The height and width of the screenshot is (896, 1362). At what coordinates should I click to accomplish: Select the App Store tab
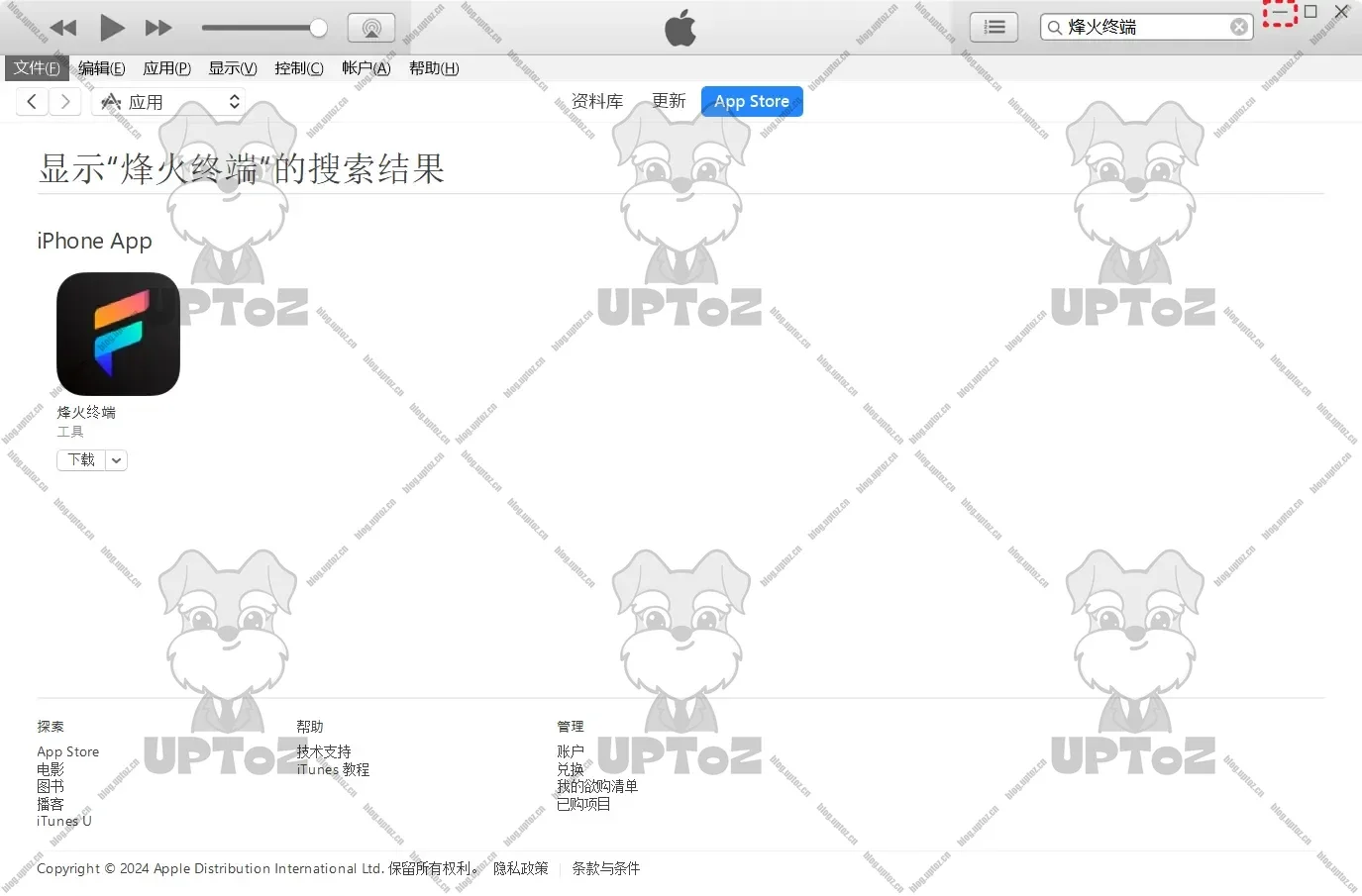[x=752, y=101]
